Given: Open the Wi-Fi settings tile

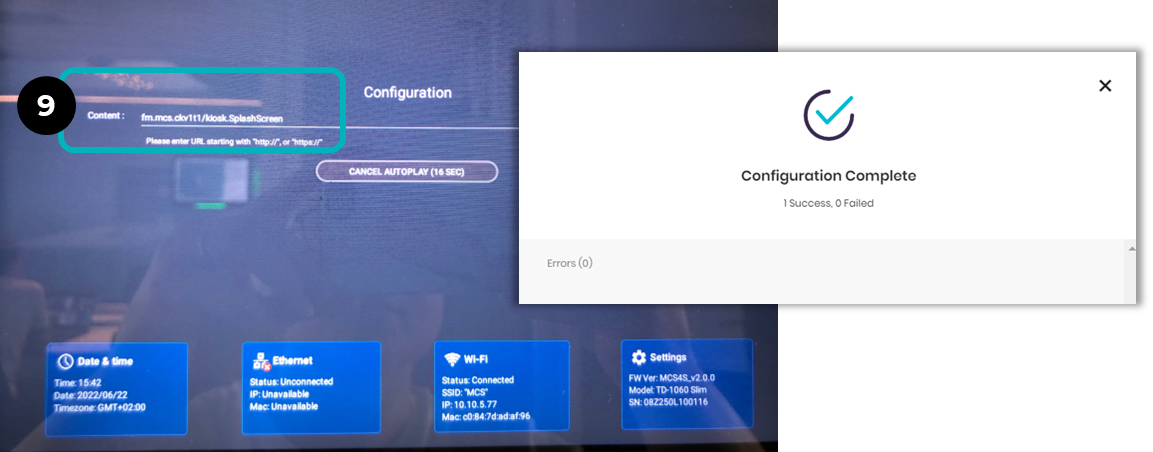Looking at the screenshot, I should click(x=501, y=386).
